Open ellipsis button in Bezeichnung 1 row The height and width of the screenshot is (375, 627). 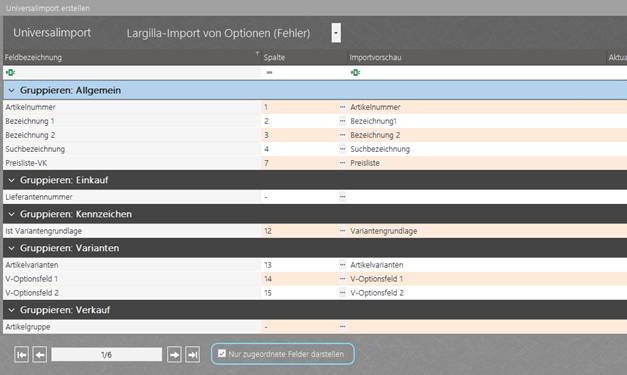pos(342,121)
